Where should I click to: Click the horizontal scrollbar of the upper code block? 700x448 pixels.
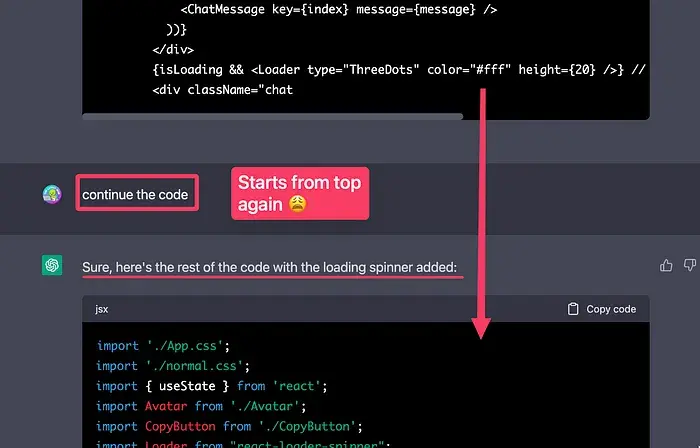[272, 116]
